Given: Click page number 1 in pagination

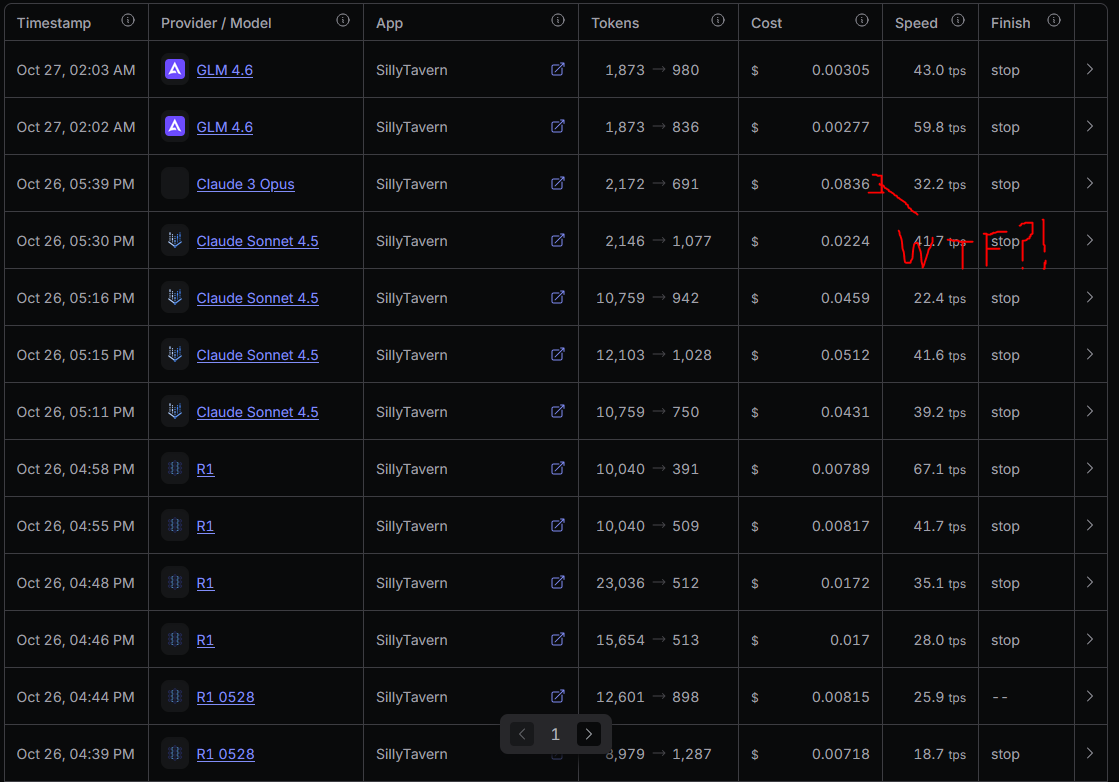Looking at the screenshot, I should point(555,734).
